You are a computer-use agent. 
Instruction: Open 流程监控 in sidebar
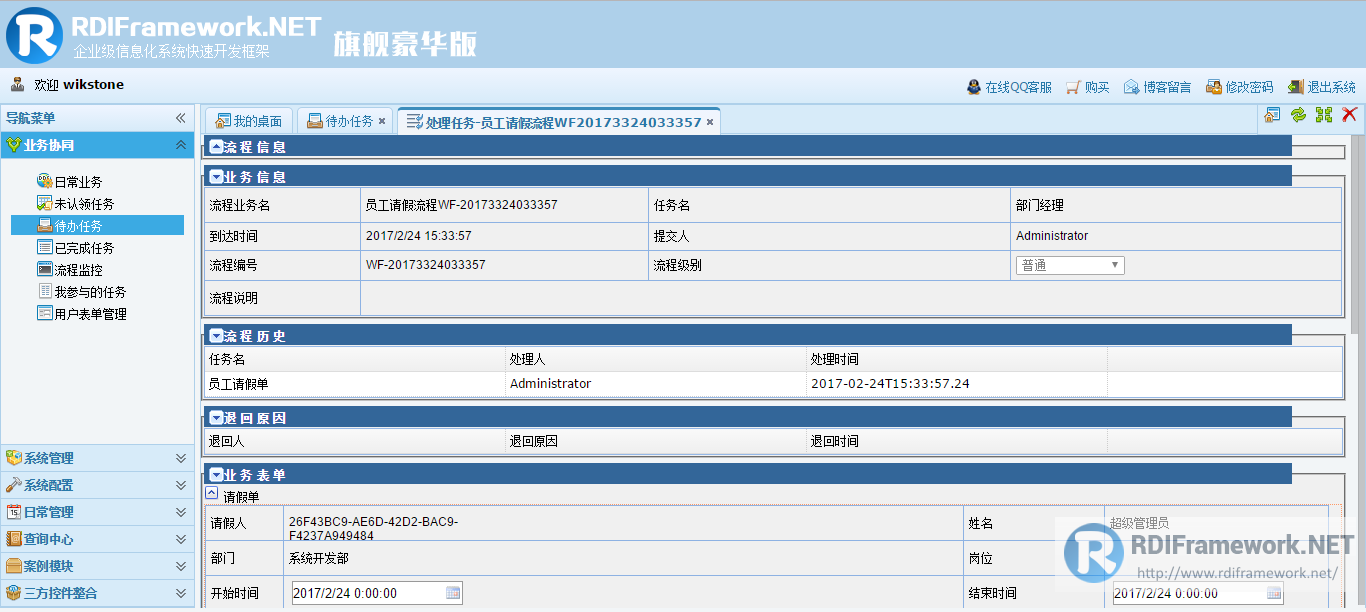69,270
